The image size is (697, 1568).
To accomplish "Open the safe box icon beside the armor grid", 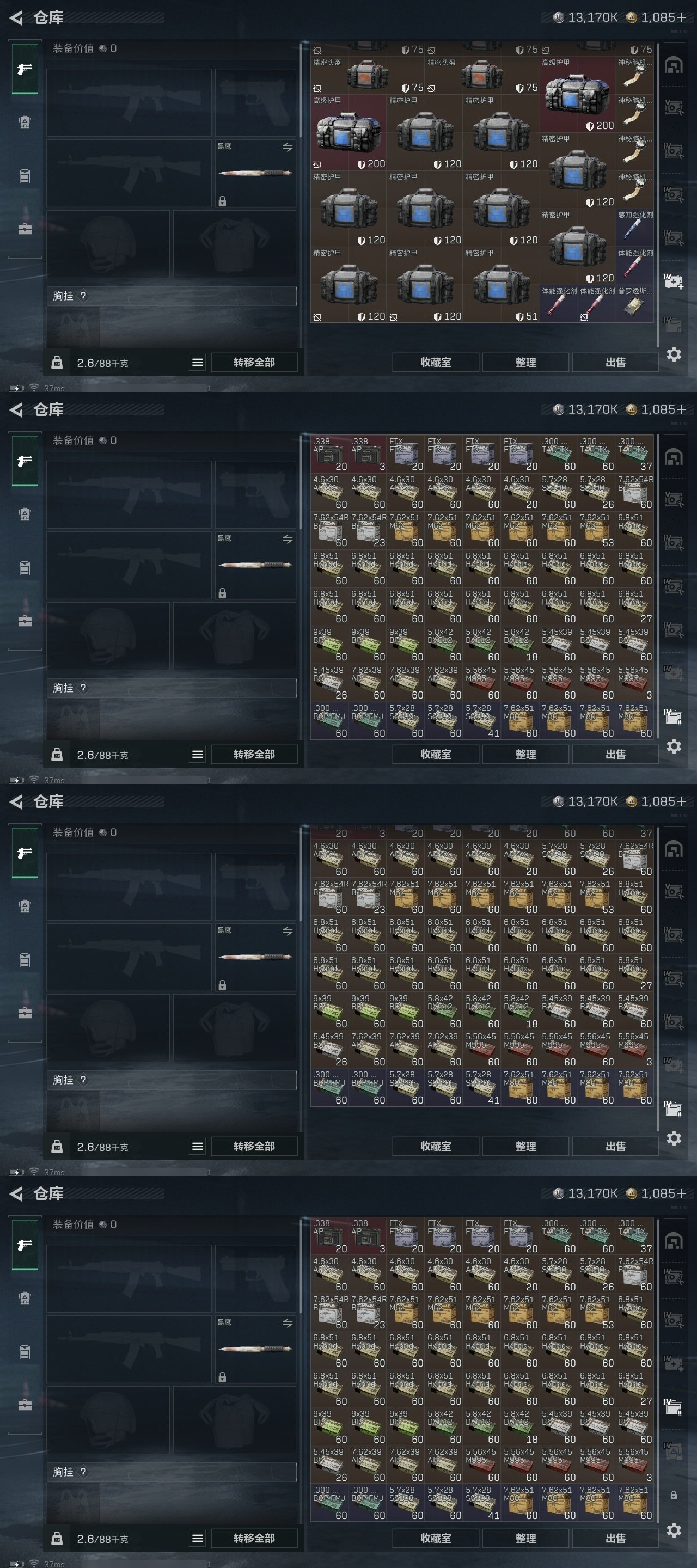I will [673, 66].
